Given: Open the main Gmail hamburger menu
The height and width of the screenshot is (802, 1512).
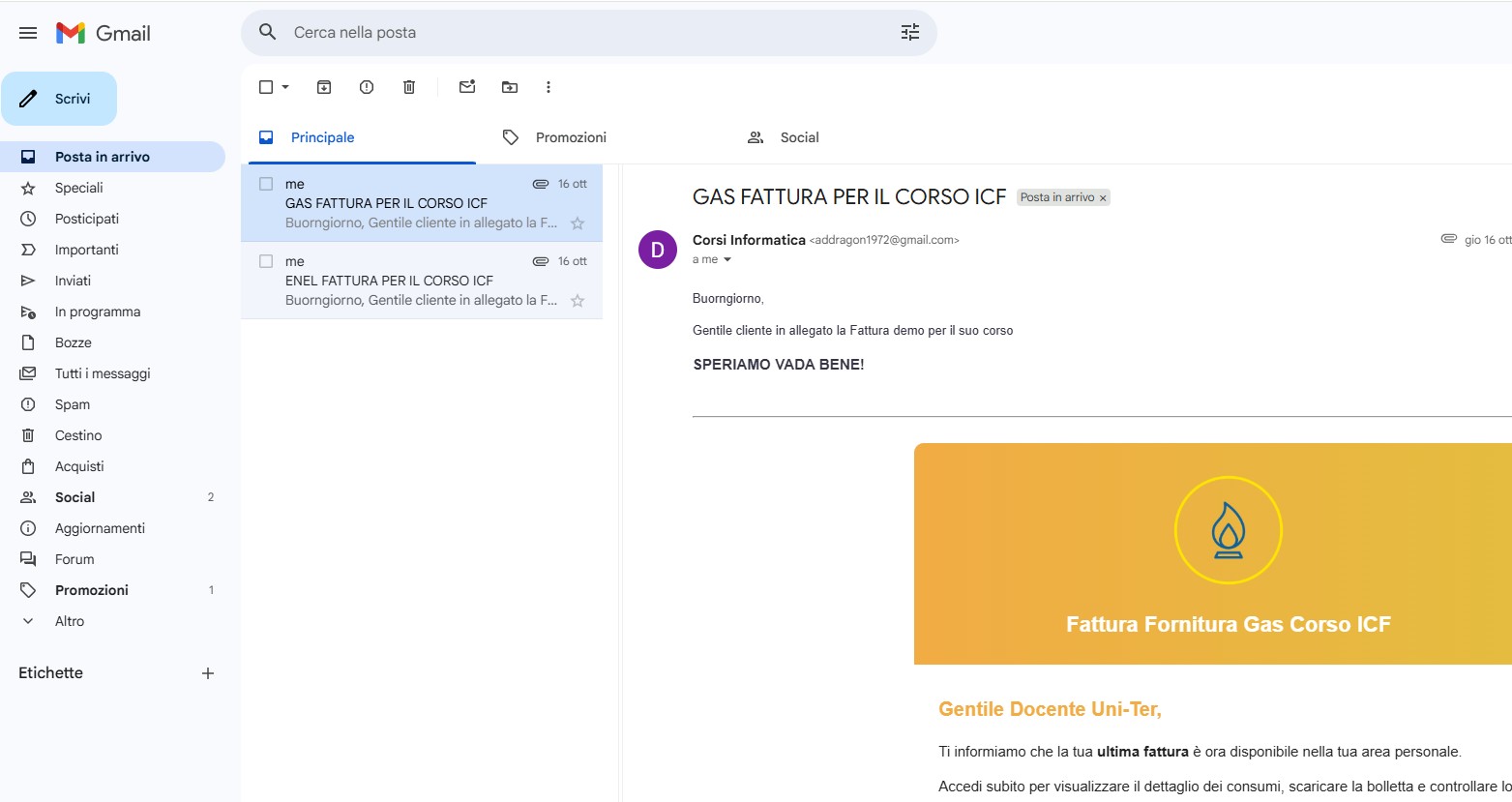Looking at the screenshot, I should pyautogui.click(x=27, y=31).
